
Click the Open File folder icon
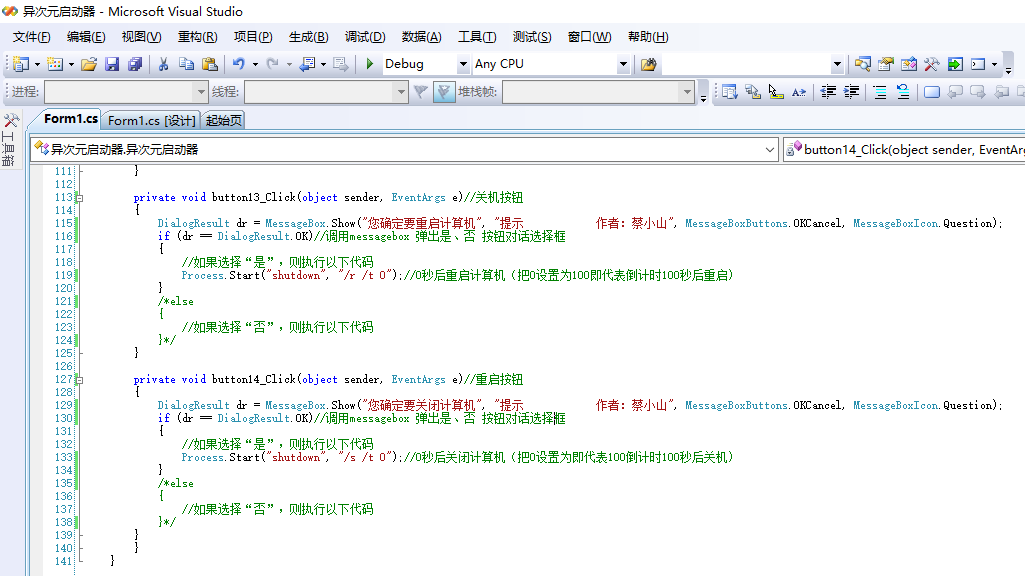pos(88,63)
